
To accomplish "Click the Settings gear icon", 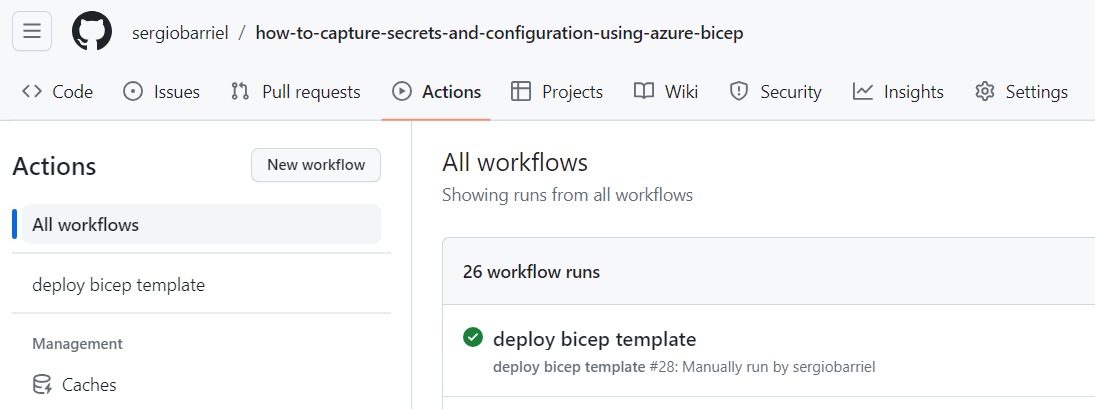I will click(985, 91).
